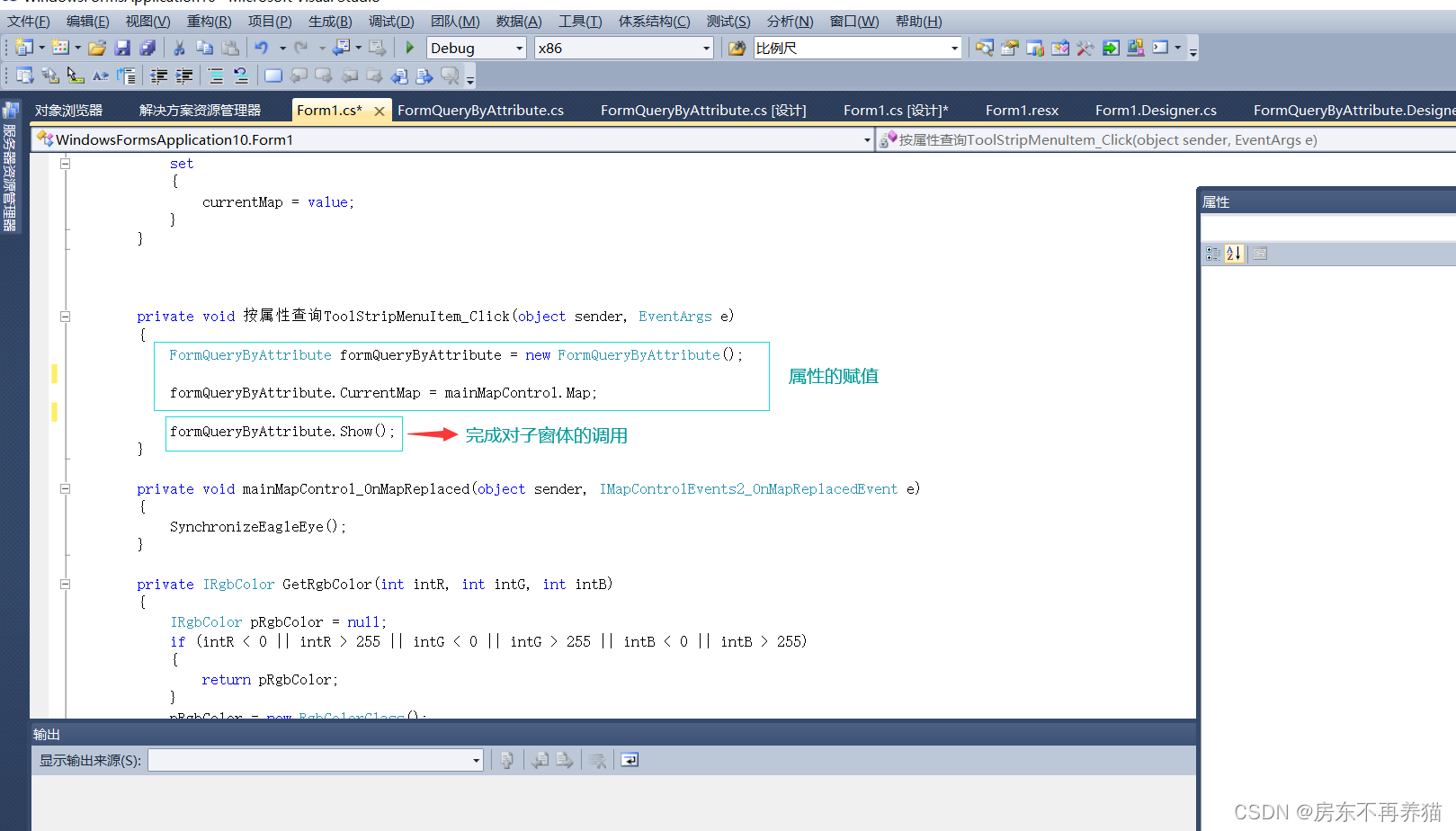Click the Find in Files binoculars icon
This screenshot has width=1456, height=831.
tap(737, 48)
